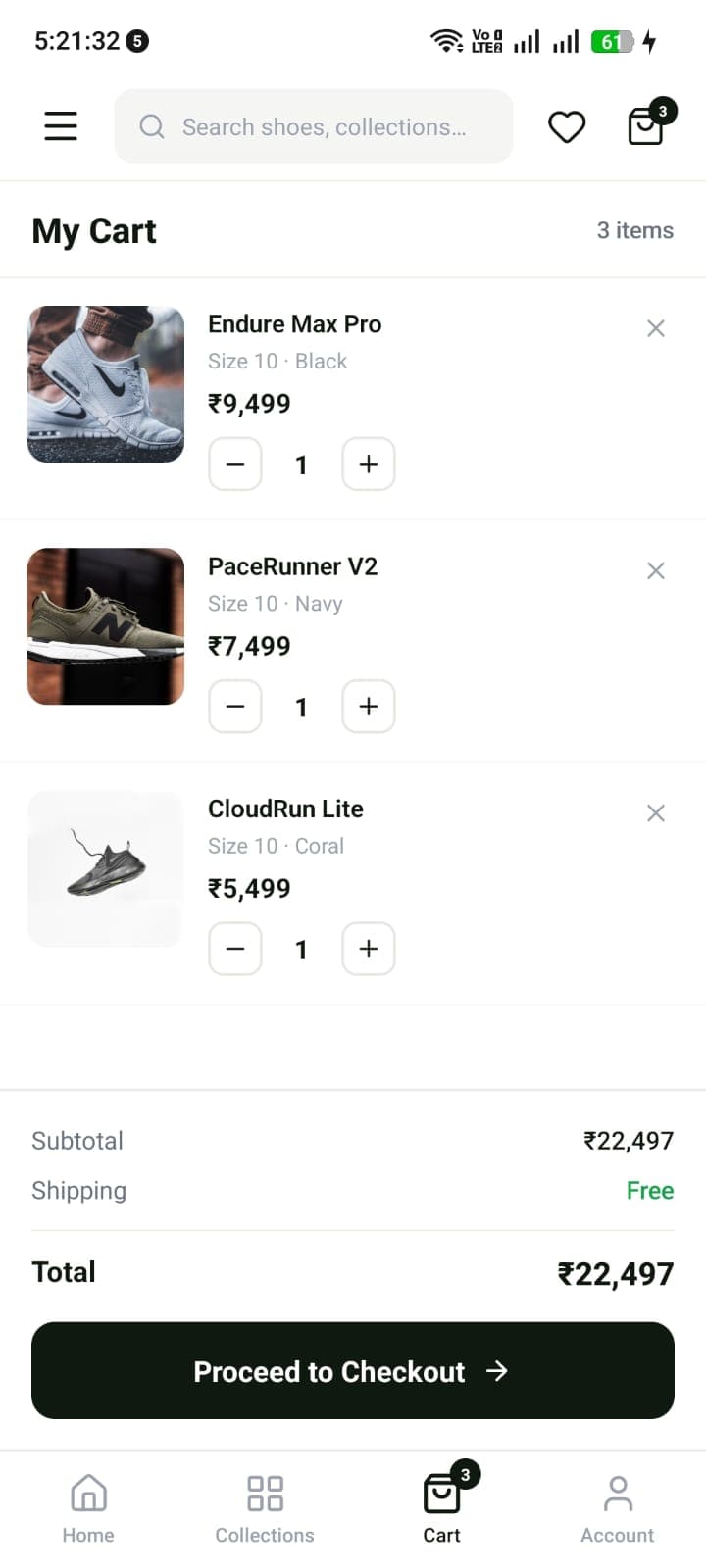The height and width of the screenshot is (1568, 706).
Task: Increase CloudRun Lite quantity
Action: point(368,948)
